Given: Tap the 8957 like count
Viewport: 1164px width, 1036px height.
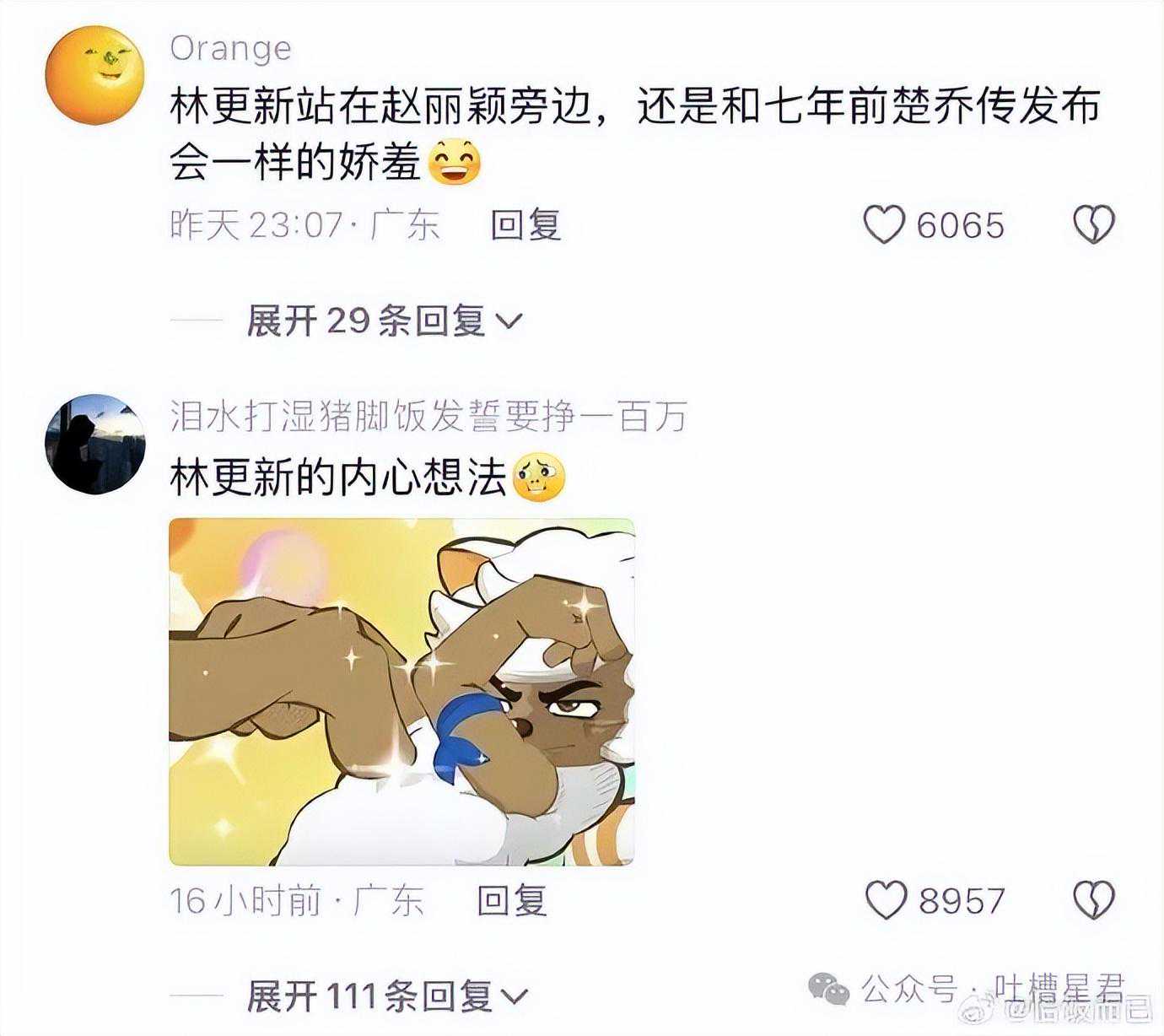Looking at the screenshot, I should coord(962,901).
